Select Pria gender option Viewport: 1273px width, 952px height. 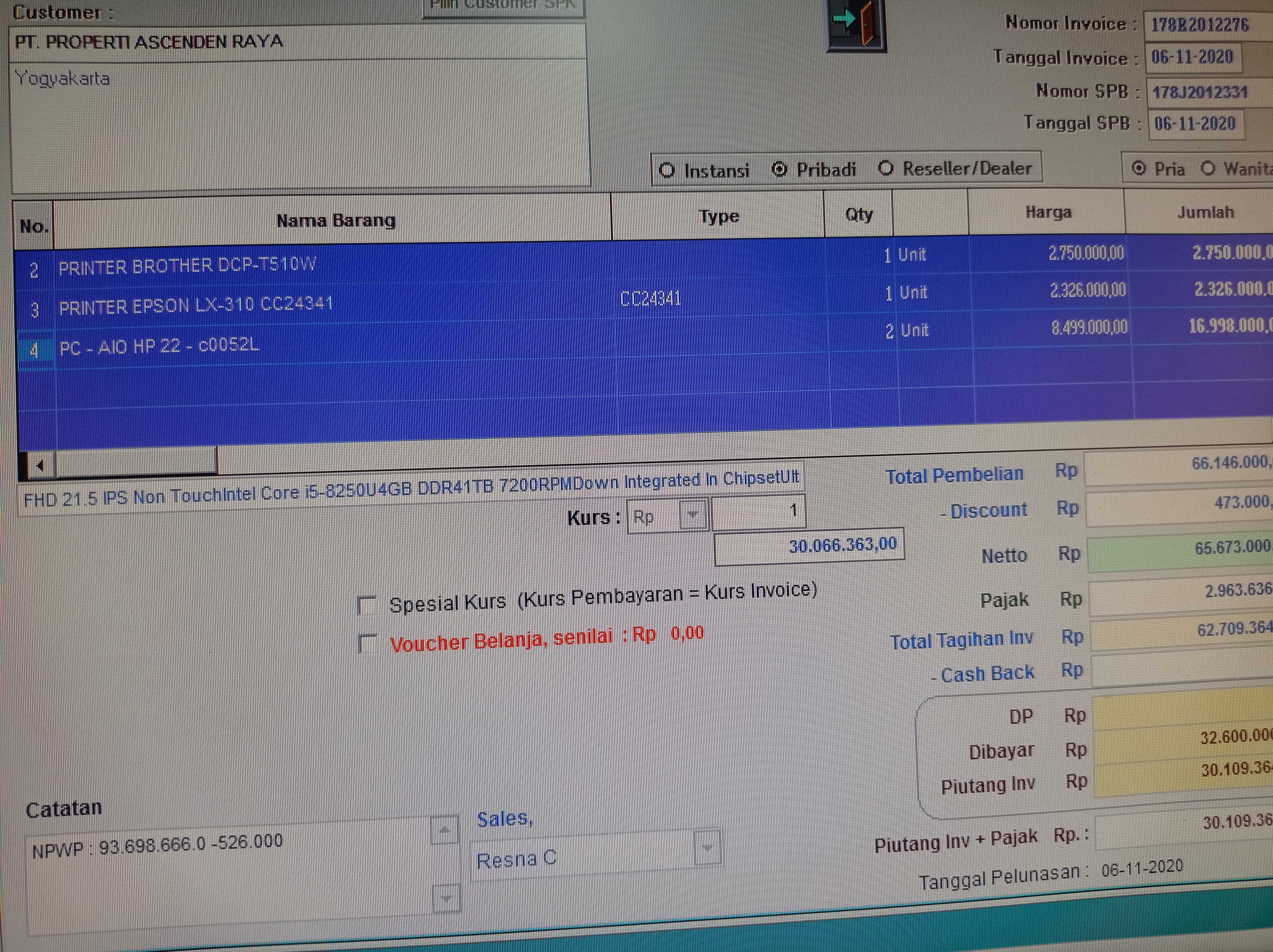click(x=1138, y=168)
